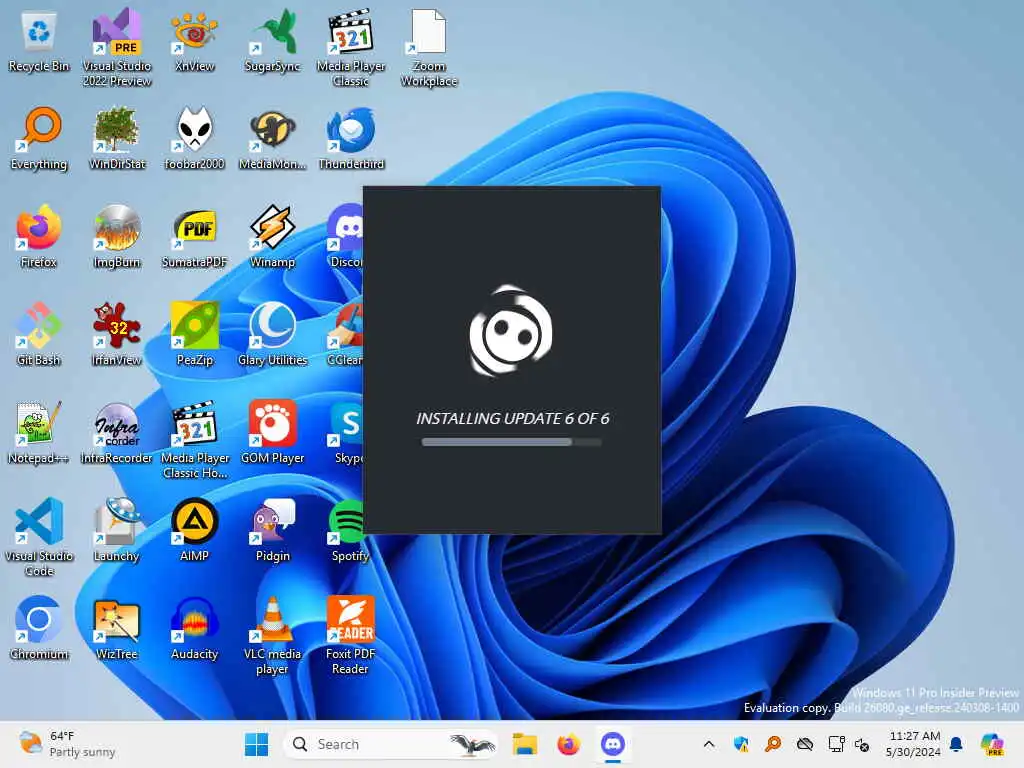Launch the Audacity shortcut
Screen dimensions: 1024x768
(x=194, y=628)
